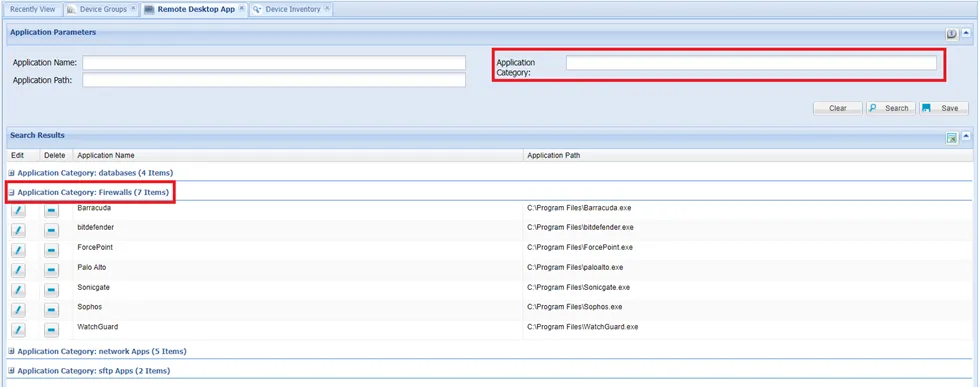The height and width of the screenshot is (387, 980).
Task: Delete the Palo Alto application entry
Action: [x=51, y=271]
